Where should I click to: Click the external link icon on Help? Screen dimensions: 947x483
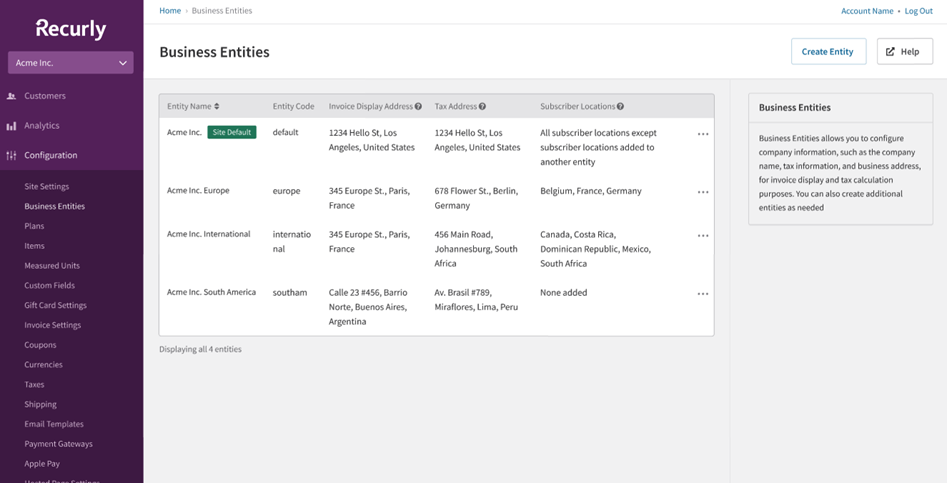tap(890, 52)
